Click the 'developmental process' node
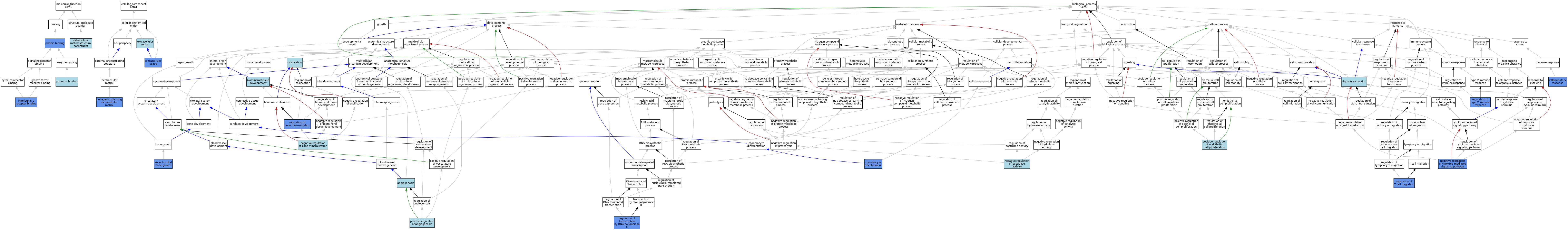Viewport: 1568px width, 230px height. 496,24
